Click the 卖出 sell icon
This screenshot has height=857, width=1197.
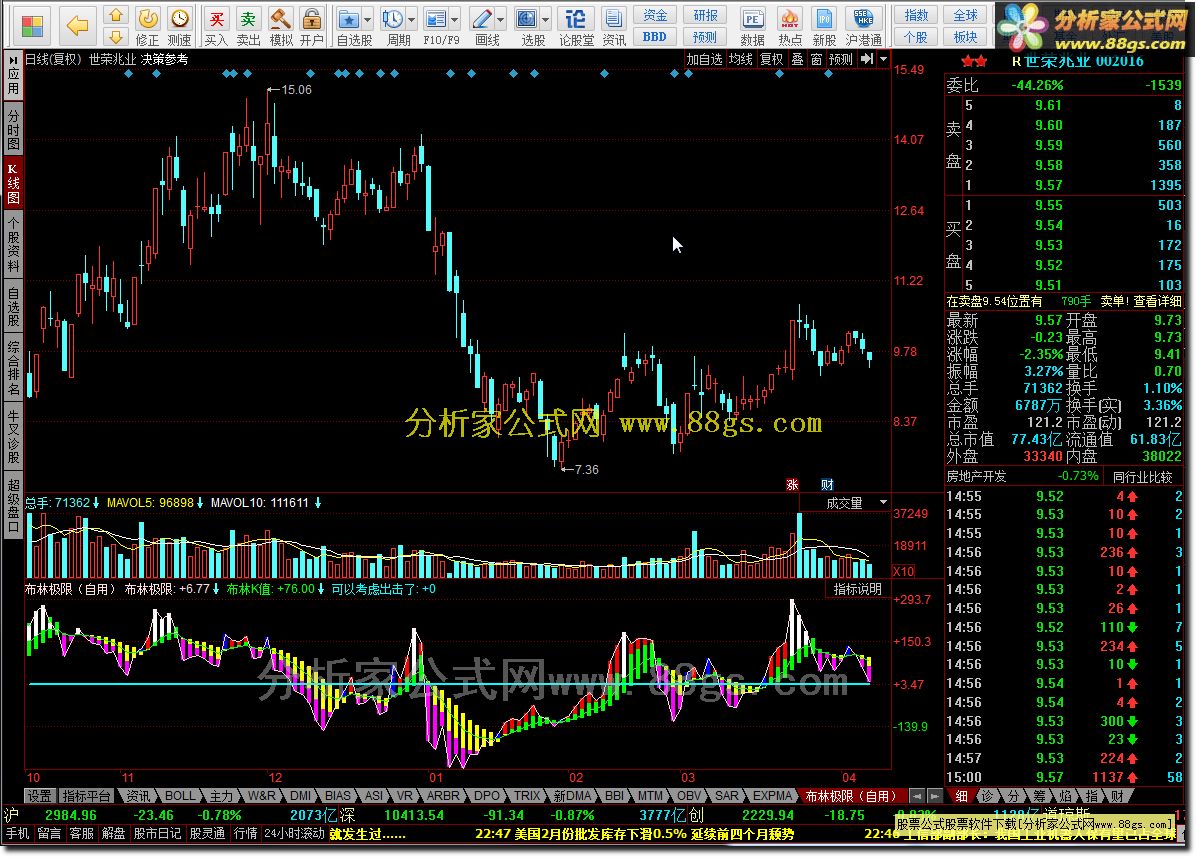point(248,26)
